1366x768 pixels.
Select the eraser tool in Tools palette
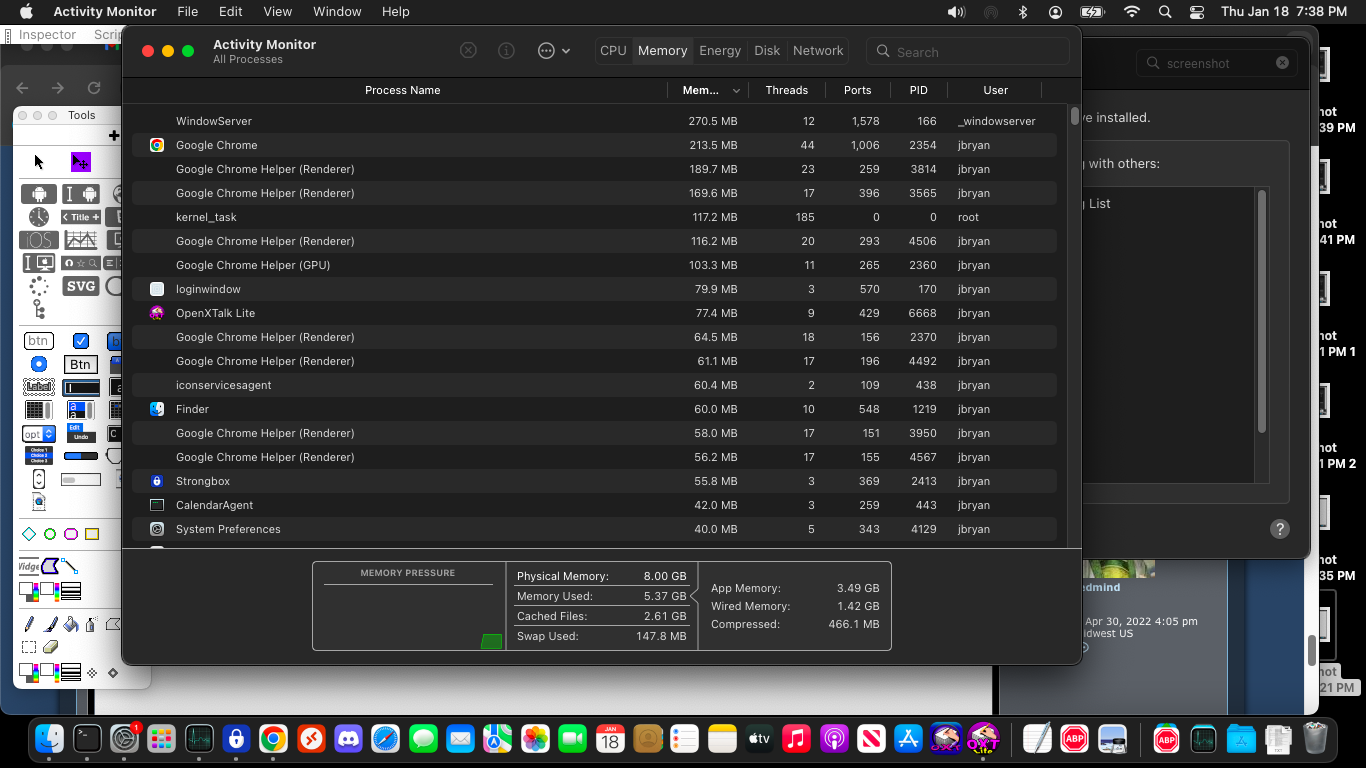51,647
